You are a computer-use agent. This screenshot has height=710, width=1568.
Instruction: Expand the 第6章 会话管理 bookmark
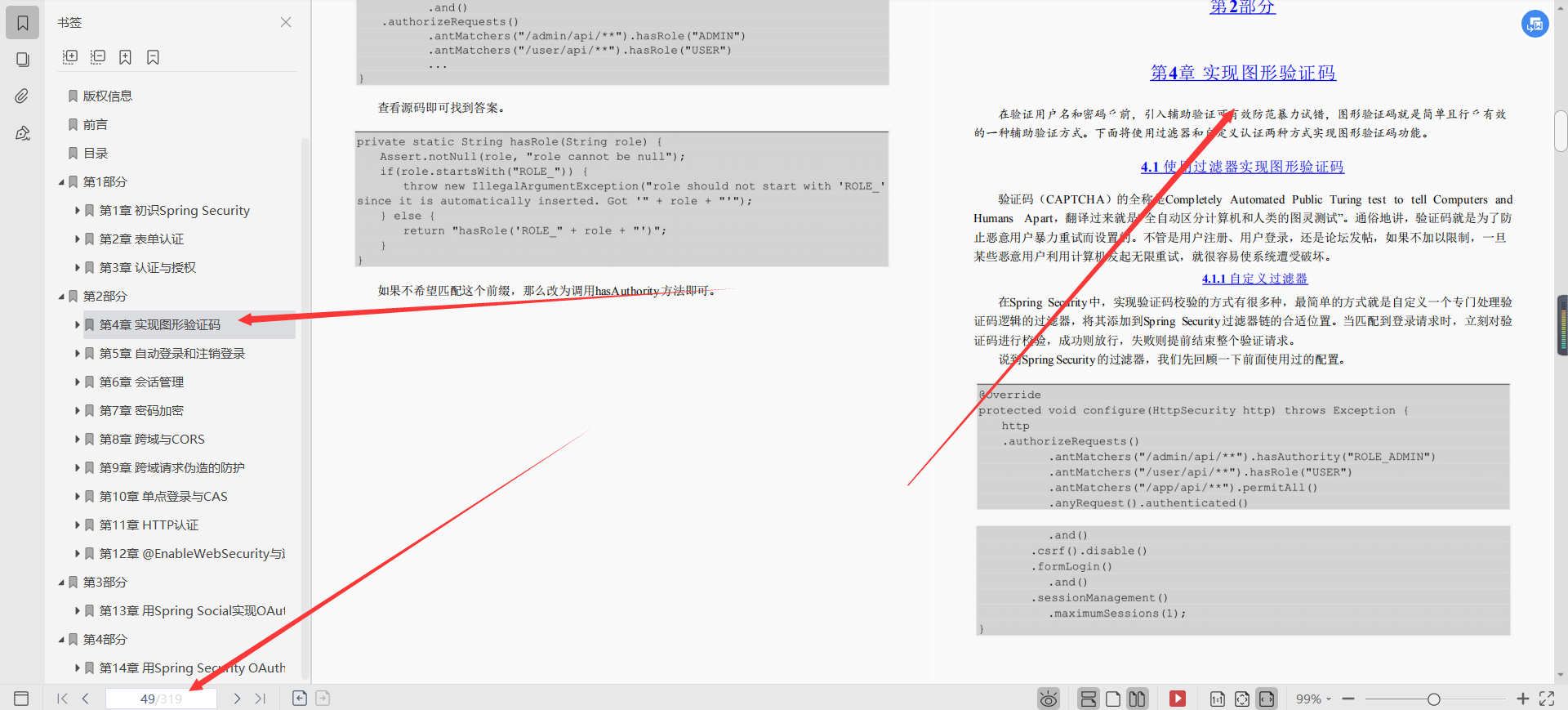[78, 382]
